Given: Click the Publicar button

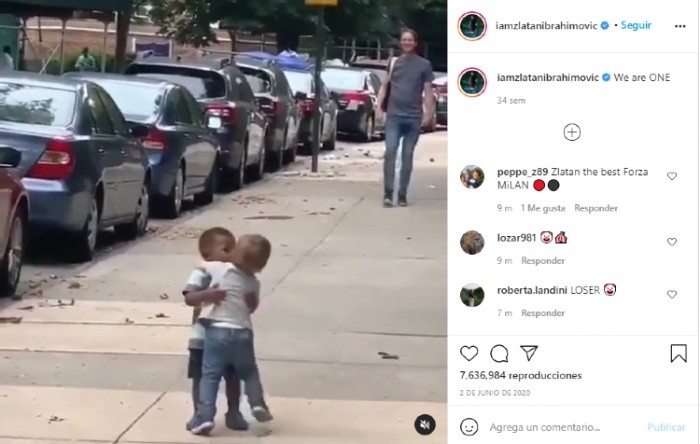Looking at the screenshot, I should click(x=666, y=427).
